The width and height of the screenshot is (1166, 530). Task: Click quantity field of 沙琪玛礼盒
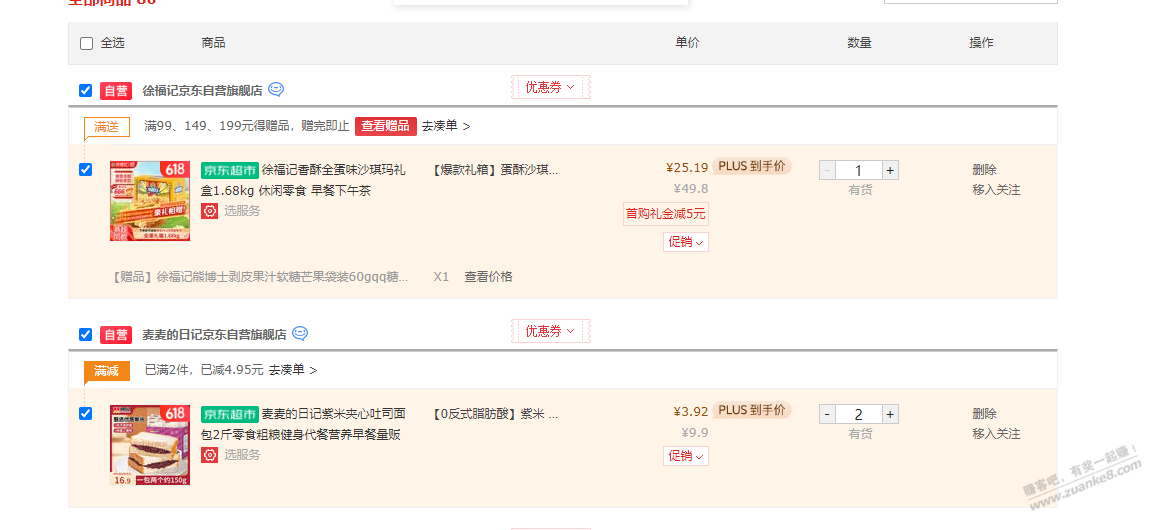click(x=859, y=170)
